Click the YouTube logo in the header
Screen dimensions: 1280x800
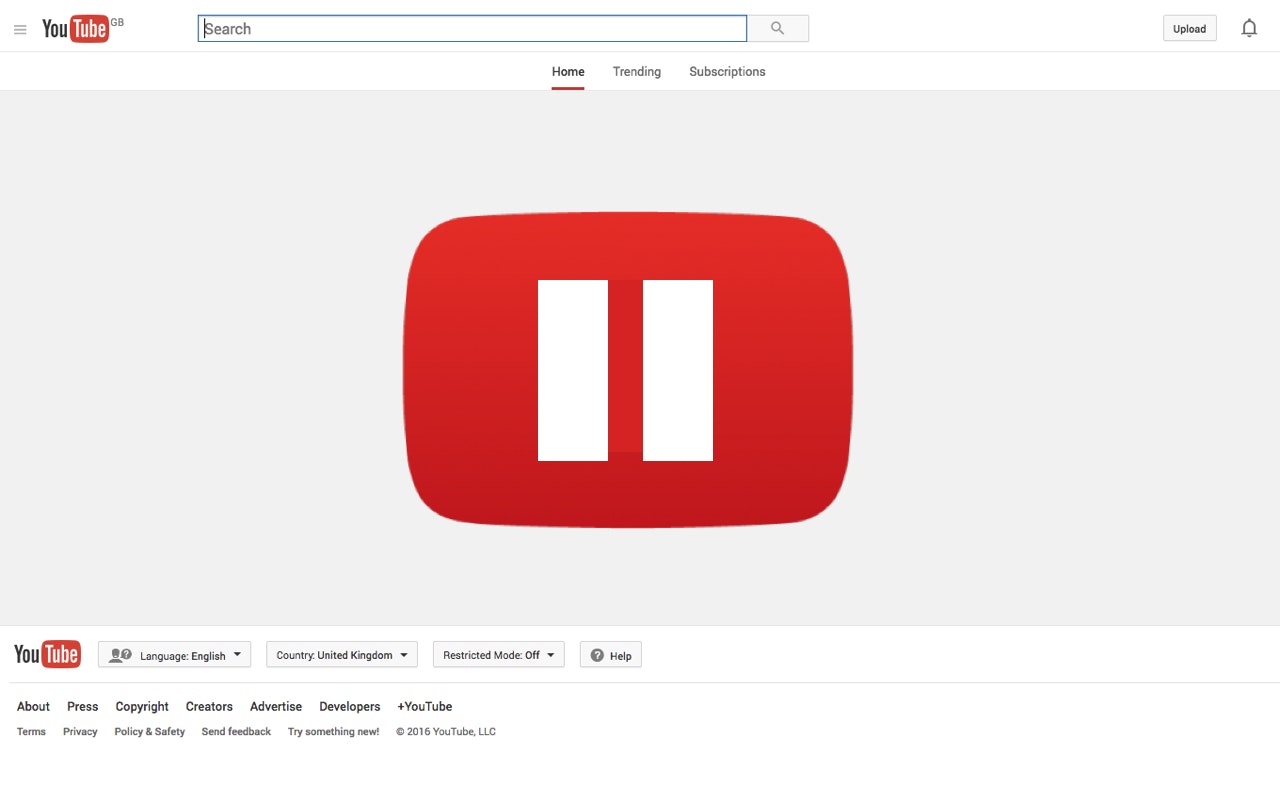75,28
